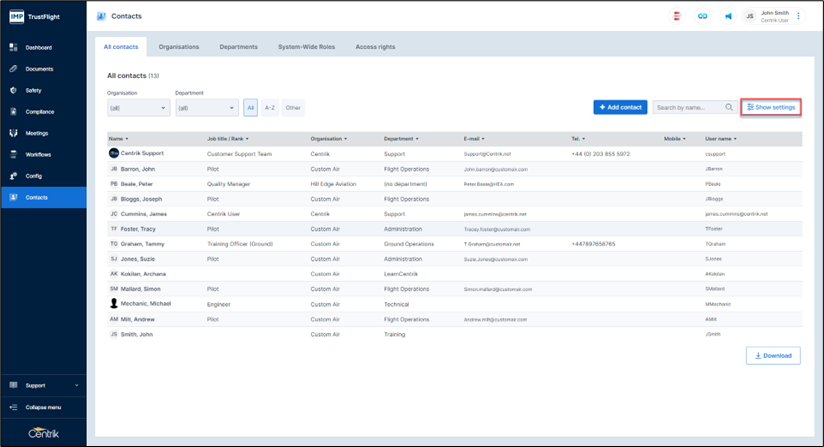Click the Download button
The width and height of the screenshot is (824, 447).
coord(773,355)
